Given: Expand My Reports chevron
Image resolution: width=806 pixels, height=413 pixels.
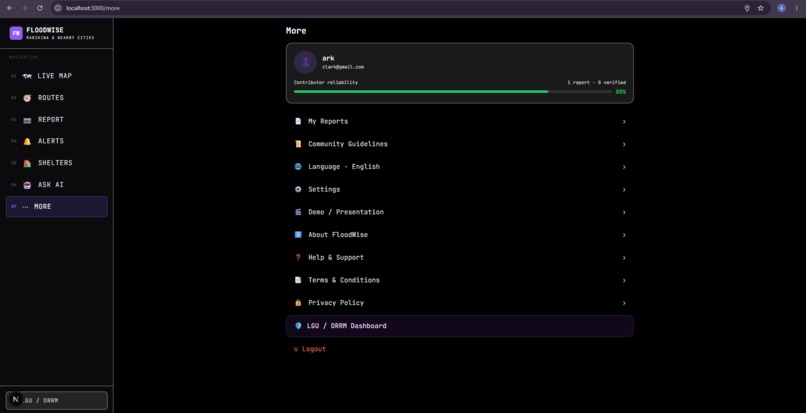Looking at the screenshot, I should tap(624, 122).
